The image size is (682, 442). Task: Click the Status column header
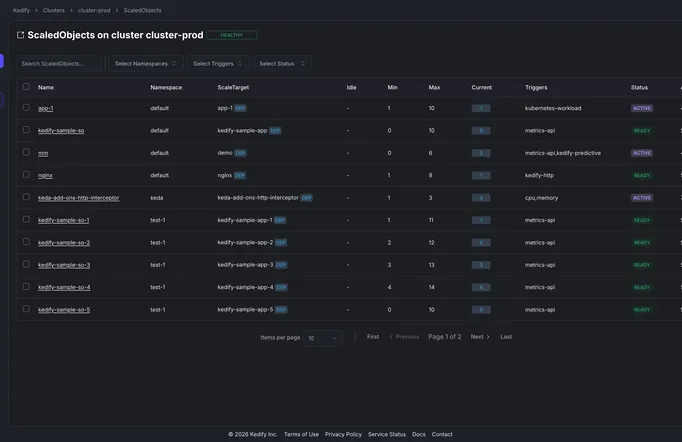tap(639, 87)
